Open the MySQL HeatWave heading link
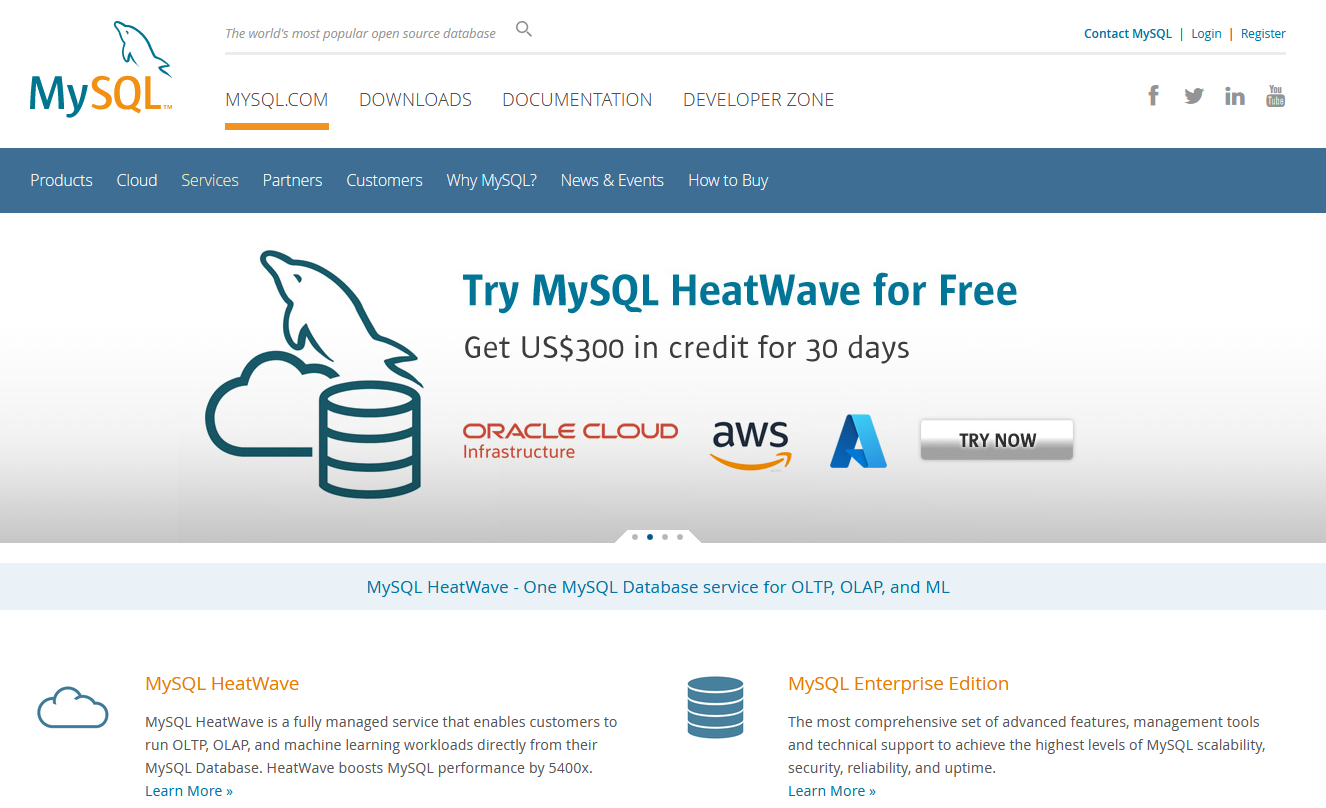The width and height of the screenshot is (1326, 808). pyautogui.click(x=222, y=683)
